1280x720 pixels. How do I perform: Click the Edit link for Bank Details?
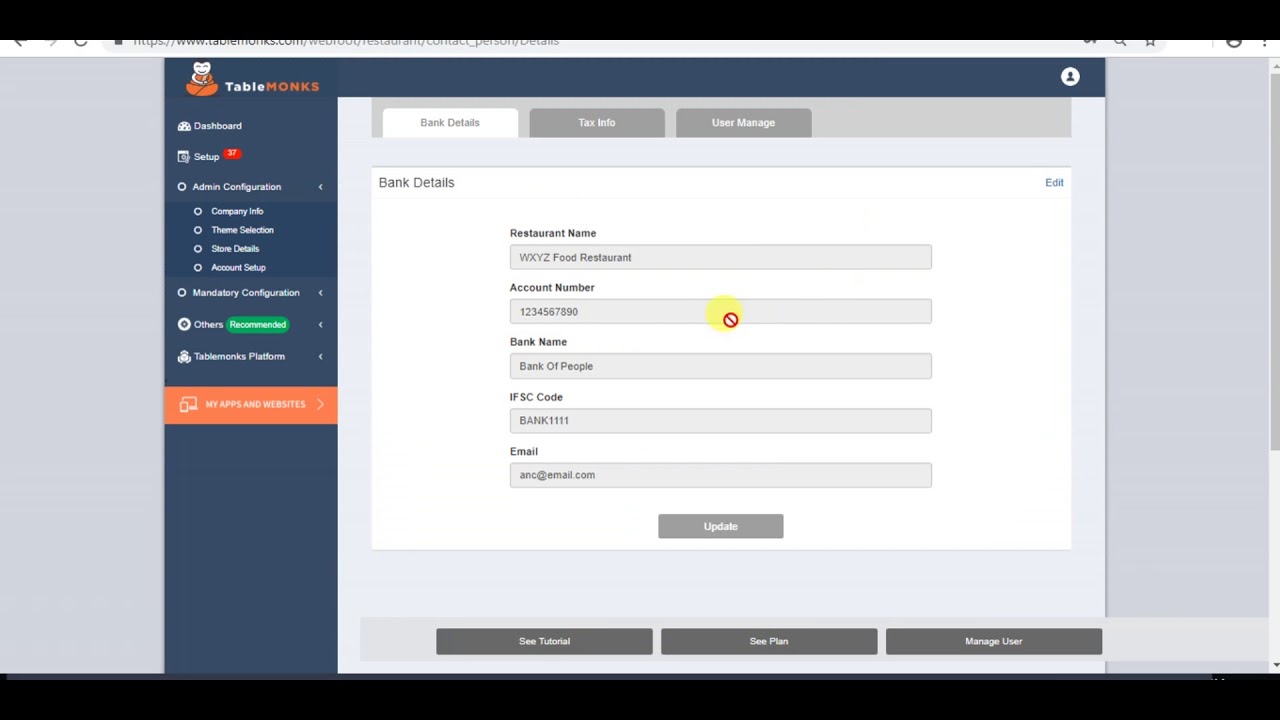point(1054,183)
